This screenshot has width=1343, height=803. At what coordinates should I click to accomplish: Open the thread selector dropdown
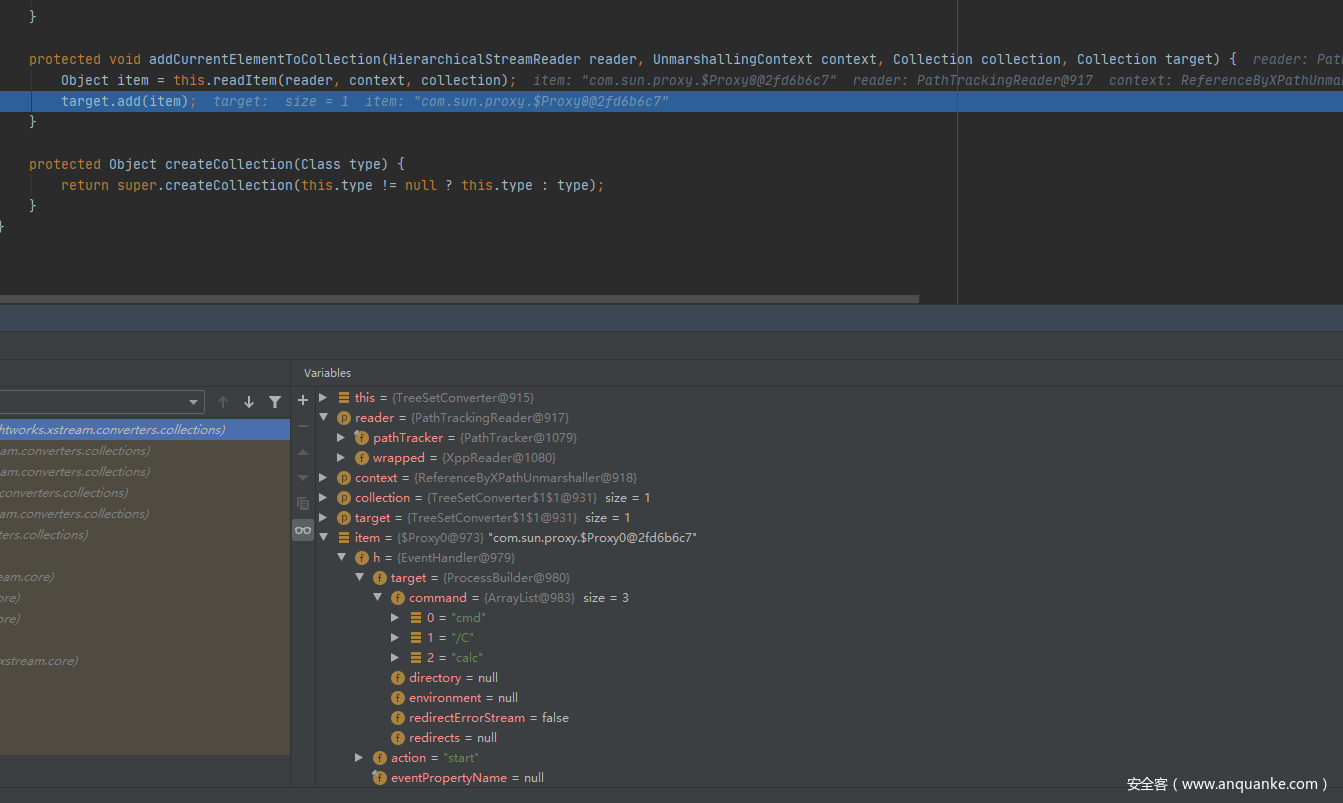194,402
